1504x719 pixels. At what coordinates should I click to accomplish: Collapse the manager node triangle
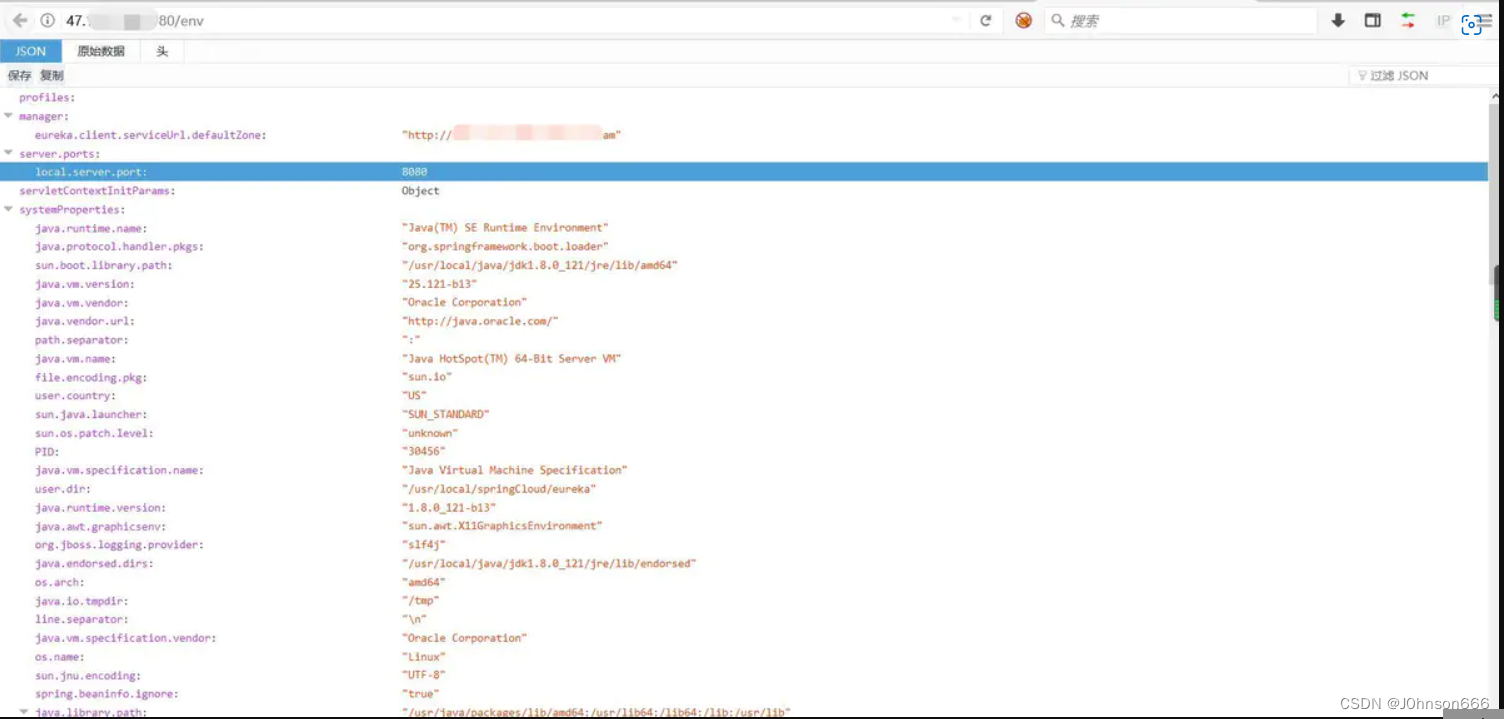coord(8,116)
